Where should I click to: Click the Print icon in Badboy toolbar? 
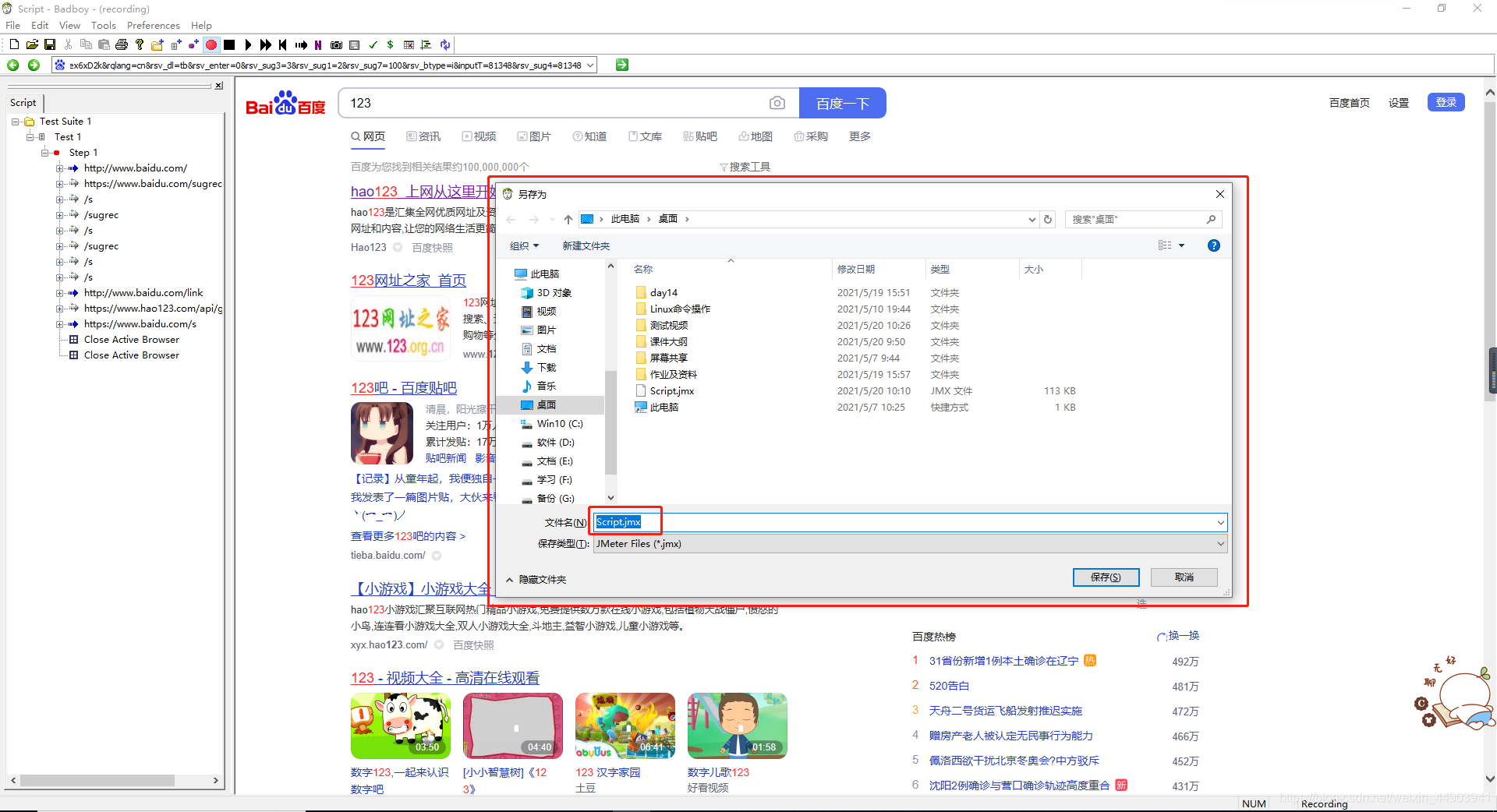coord(122,44)
